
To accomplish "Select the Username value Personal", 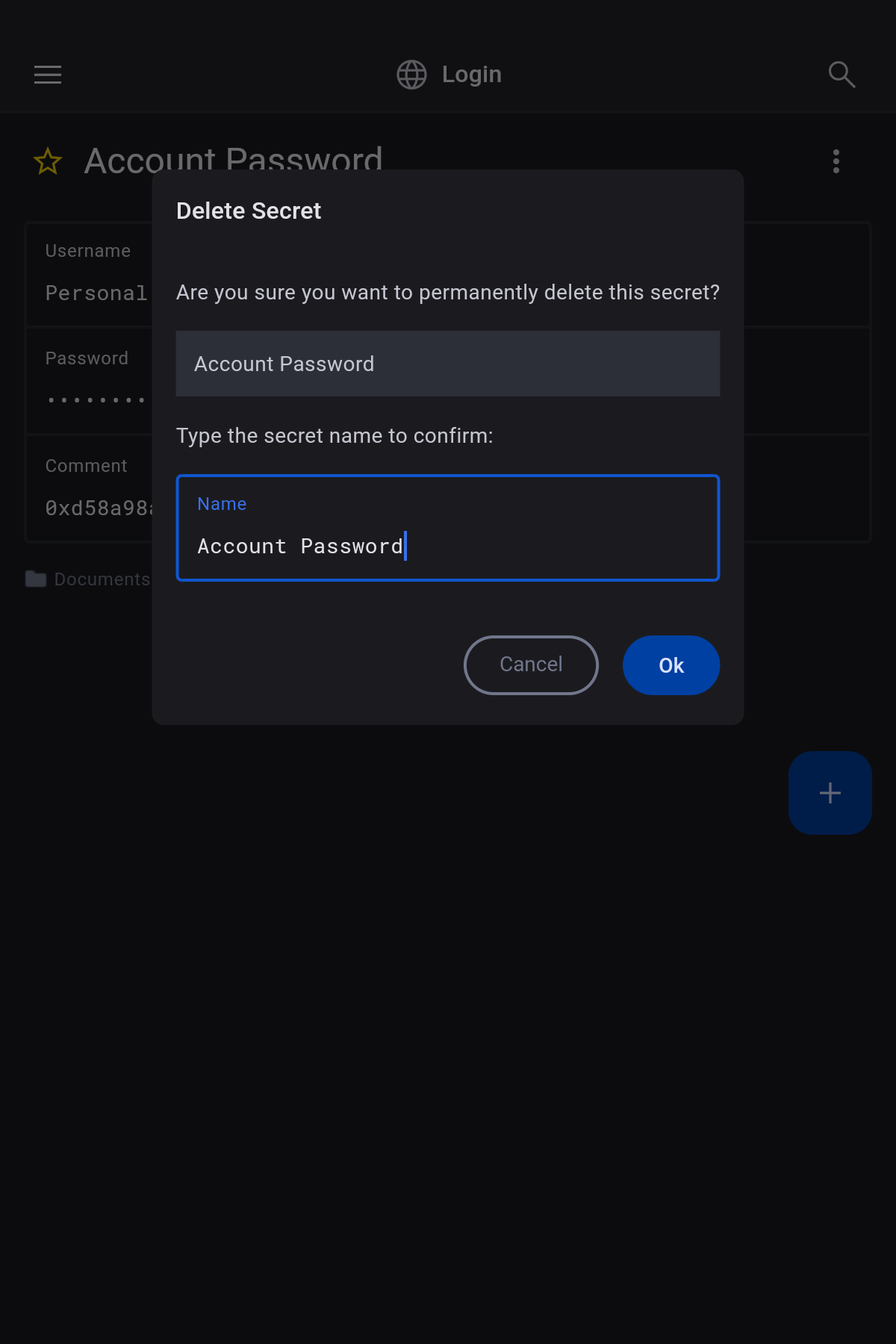I will pos(96,293).
